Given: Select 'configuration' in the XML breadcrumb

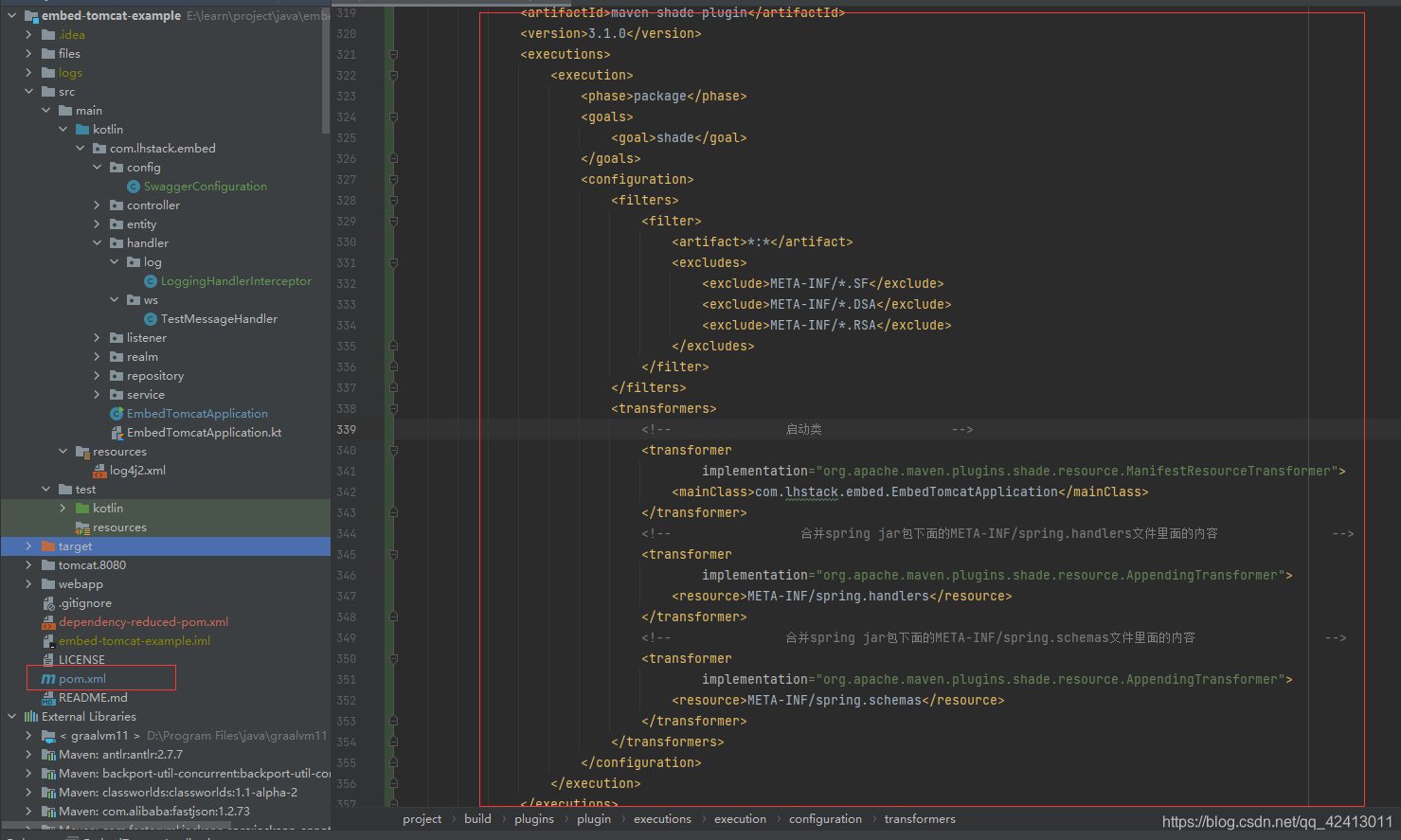Looking at the screenshot, I should (825, 819).
